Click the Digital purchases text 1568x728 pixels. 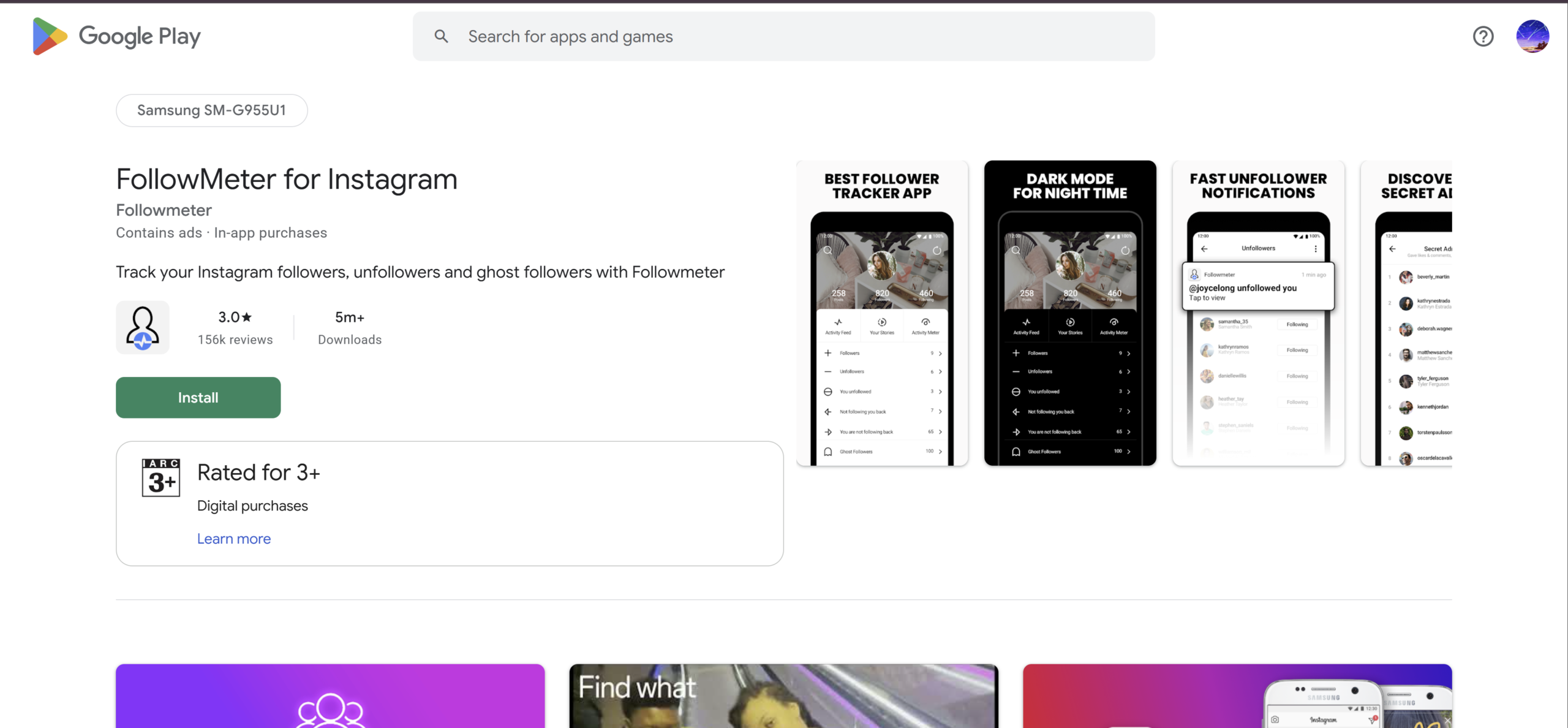point(252,506)
